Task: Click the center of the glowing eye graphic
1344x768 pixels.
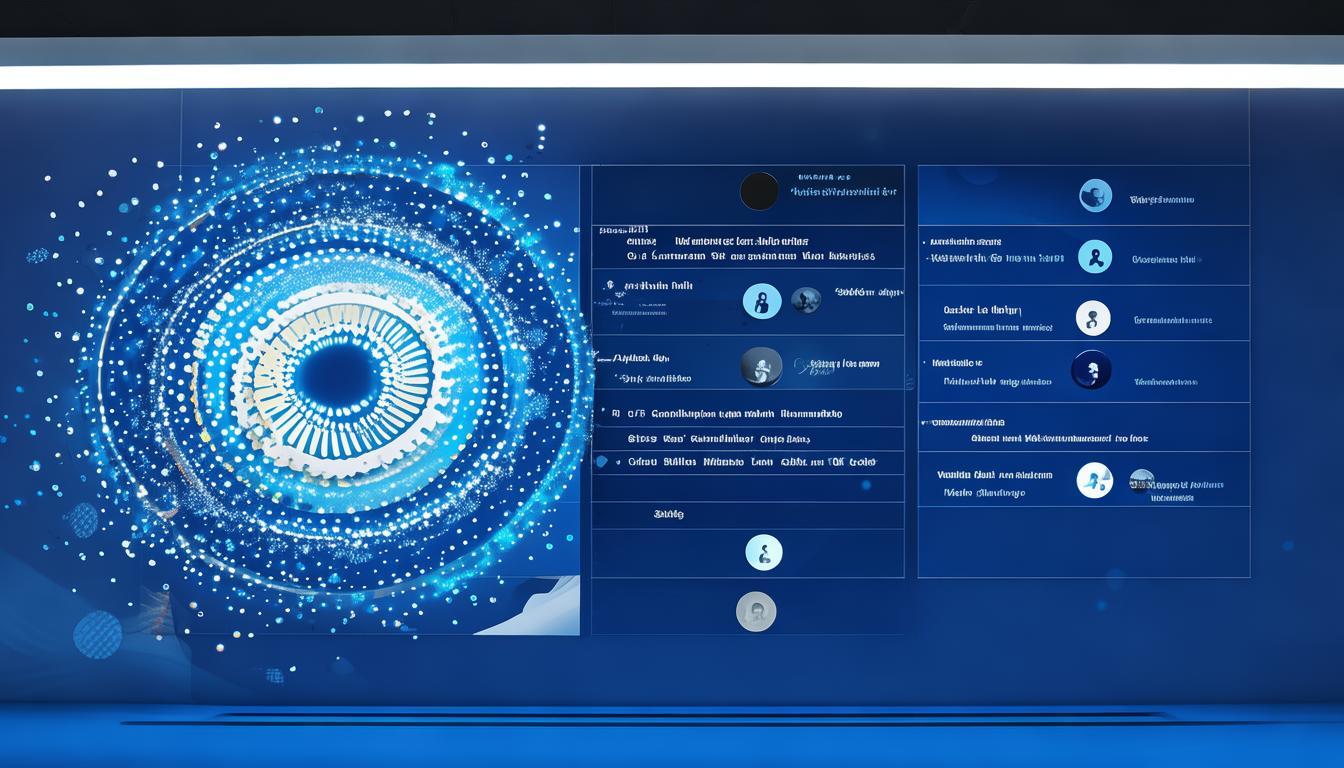Action: pyautogui.click(x=339, y=376)
